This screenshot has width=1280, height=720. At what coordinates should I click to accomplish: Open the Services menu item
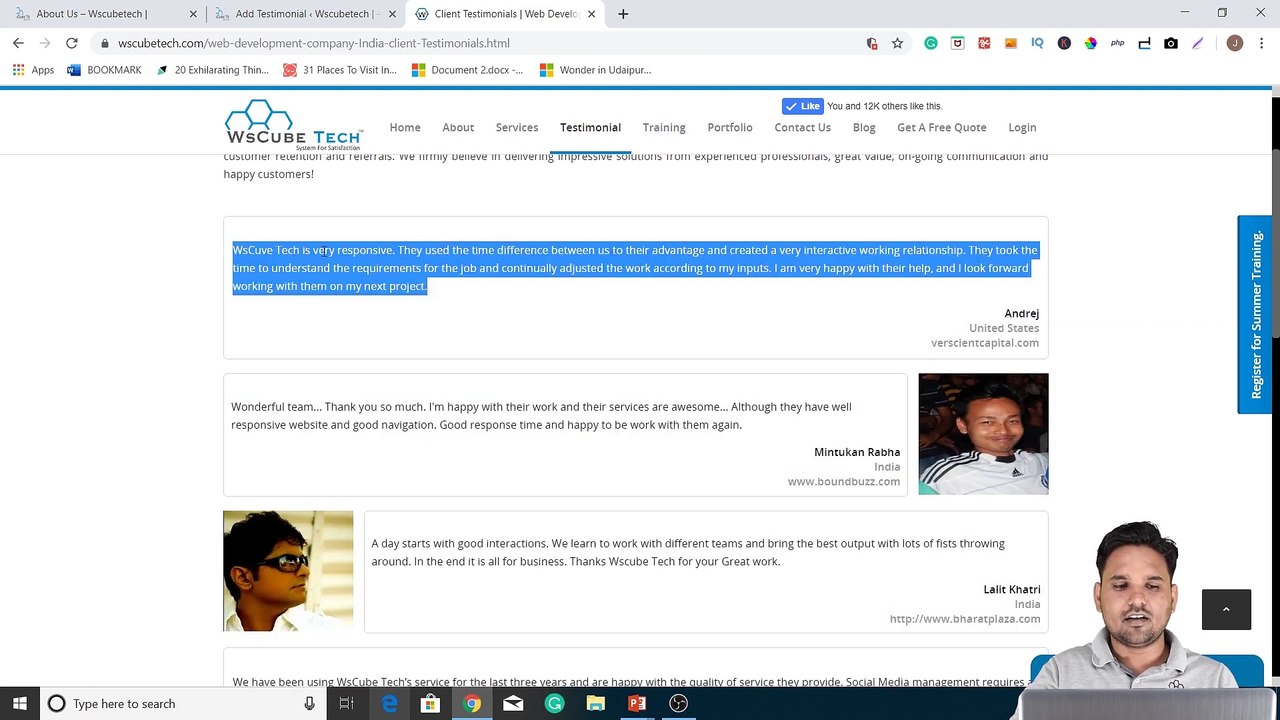(x=517, y=127)
